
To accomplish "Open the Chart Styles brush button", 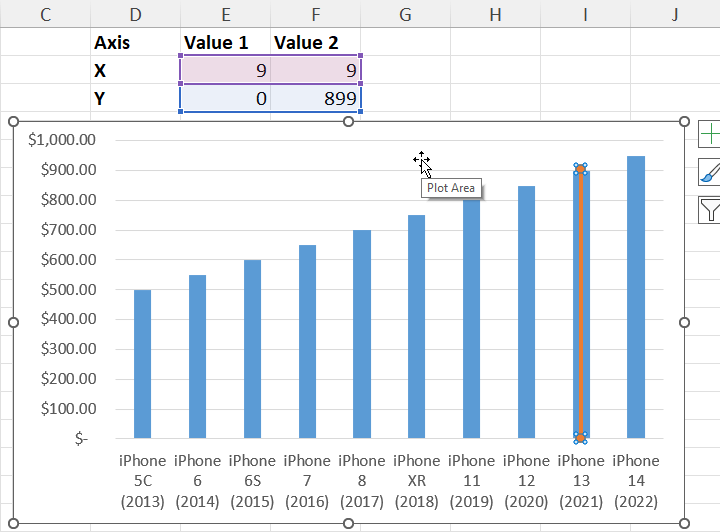I will click(709, 172).
